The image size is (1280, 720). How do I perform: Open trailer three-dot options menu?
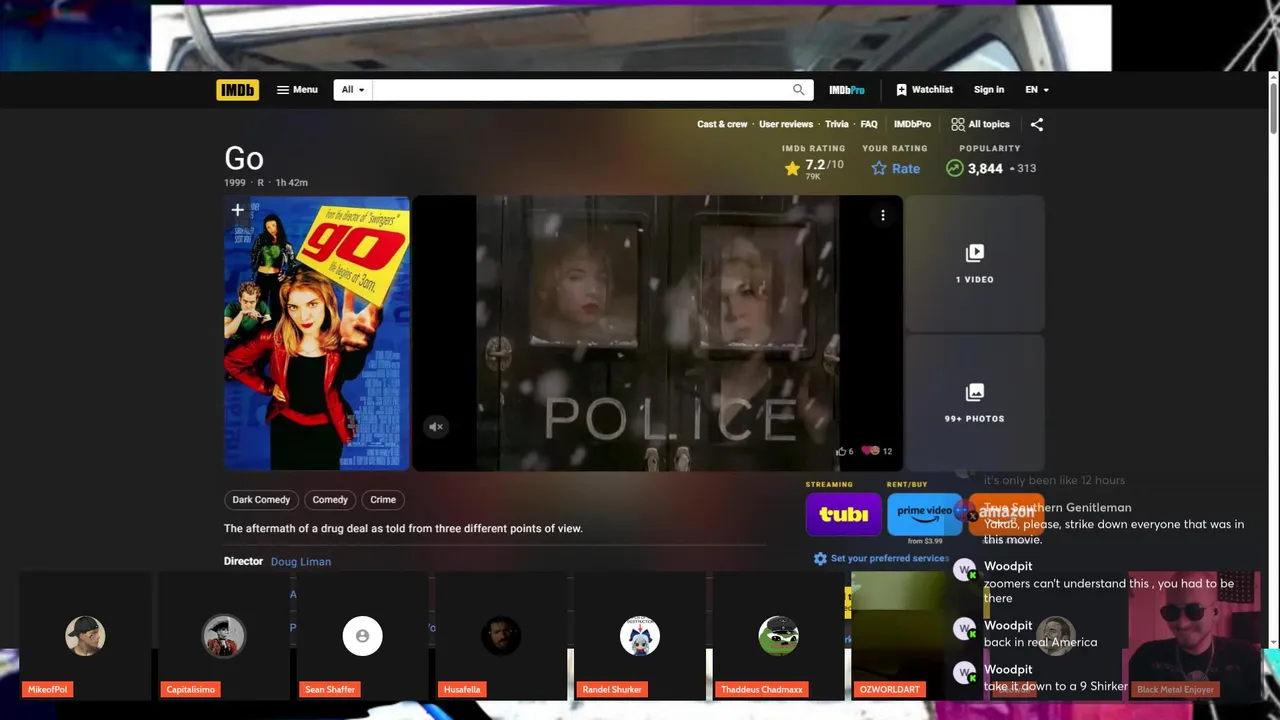[x=882, y=215]
